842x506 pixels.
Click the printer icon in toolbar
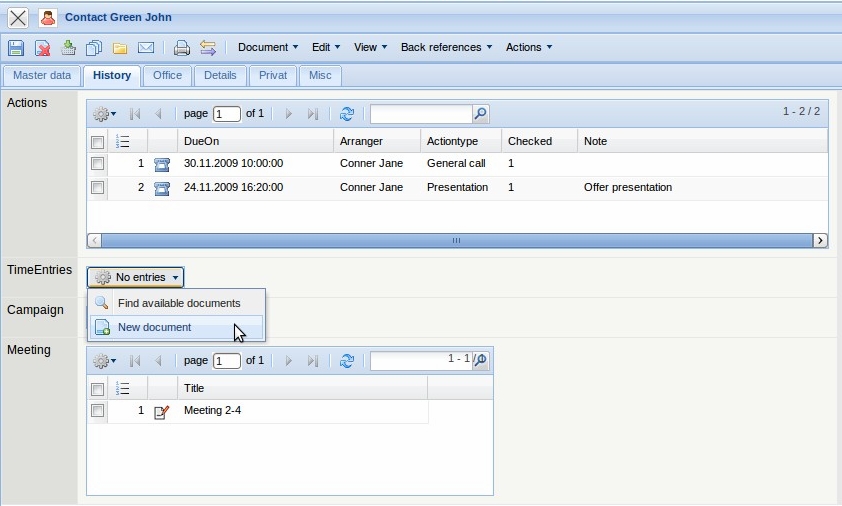tap(181, 47)
